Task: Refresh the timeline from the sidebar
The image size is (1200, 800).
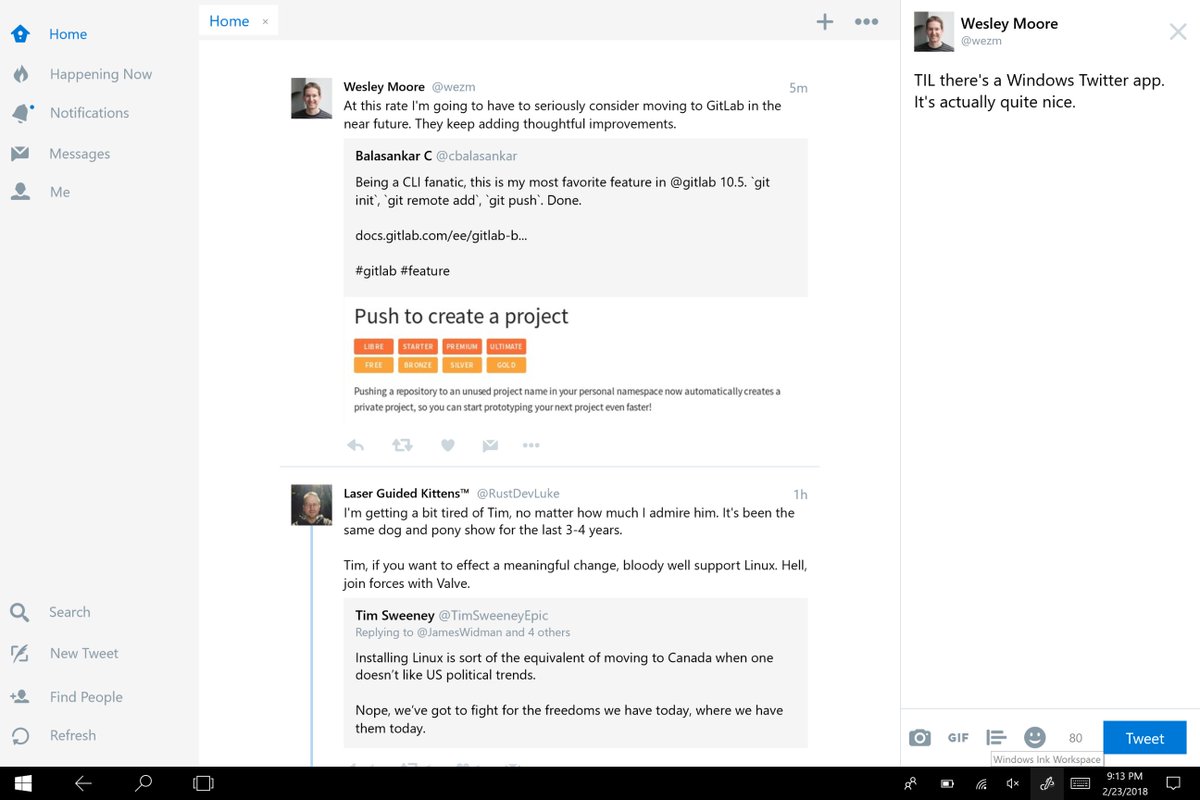Action: tap(72, 735)
